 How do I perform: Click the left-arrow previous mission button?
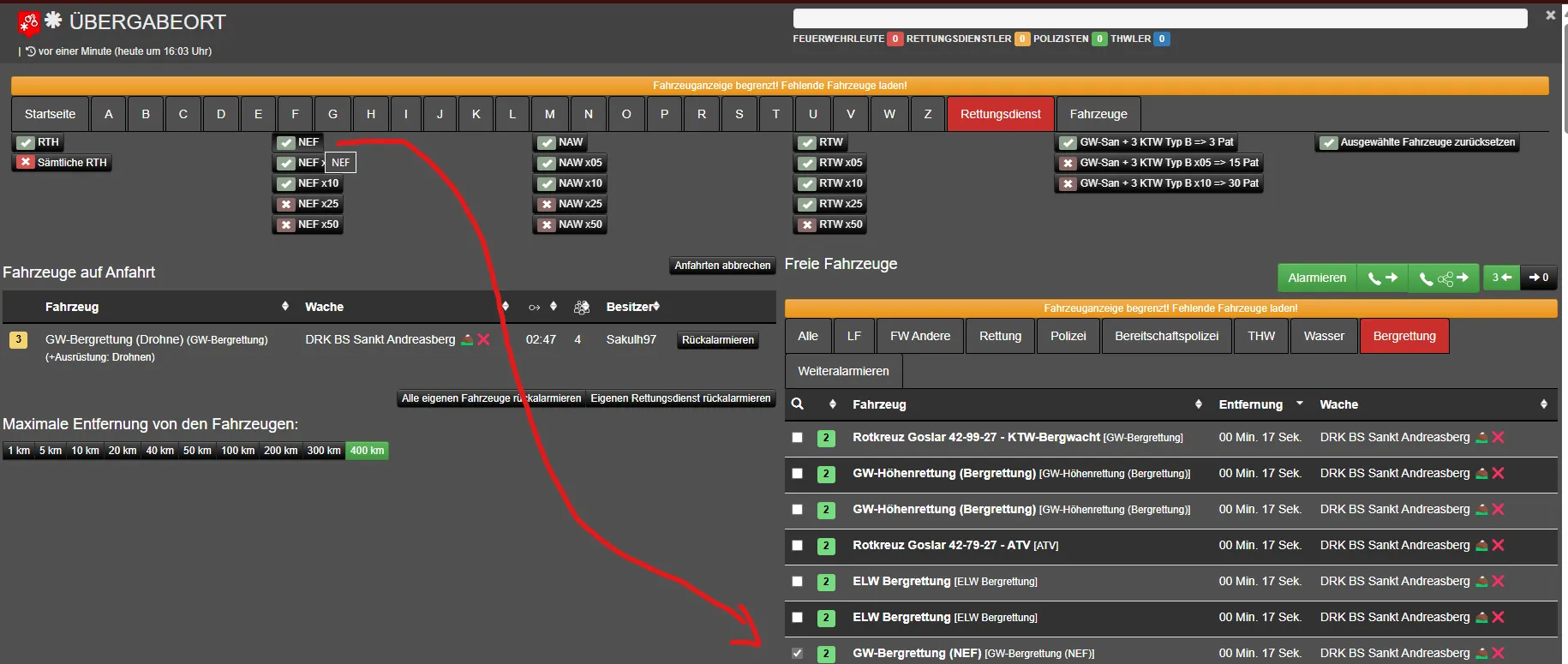(x=1501, y=278)
